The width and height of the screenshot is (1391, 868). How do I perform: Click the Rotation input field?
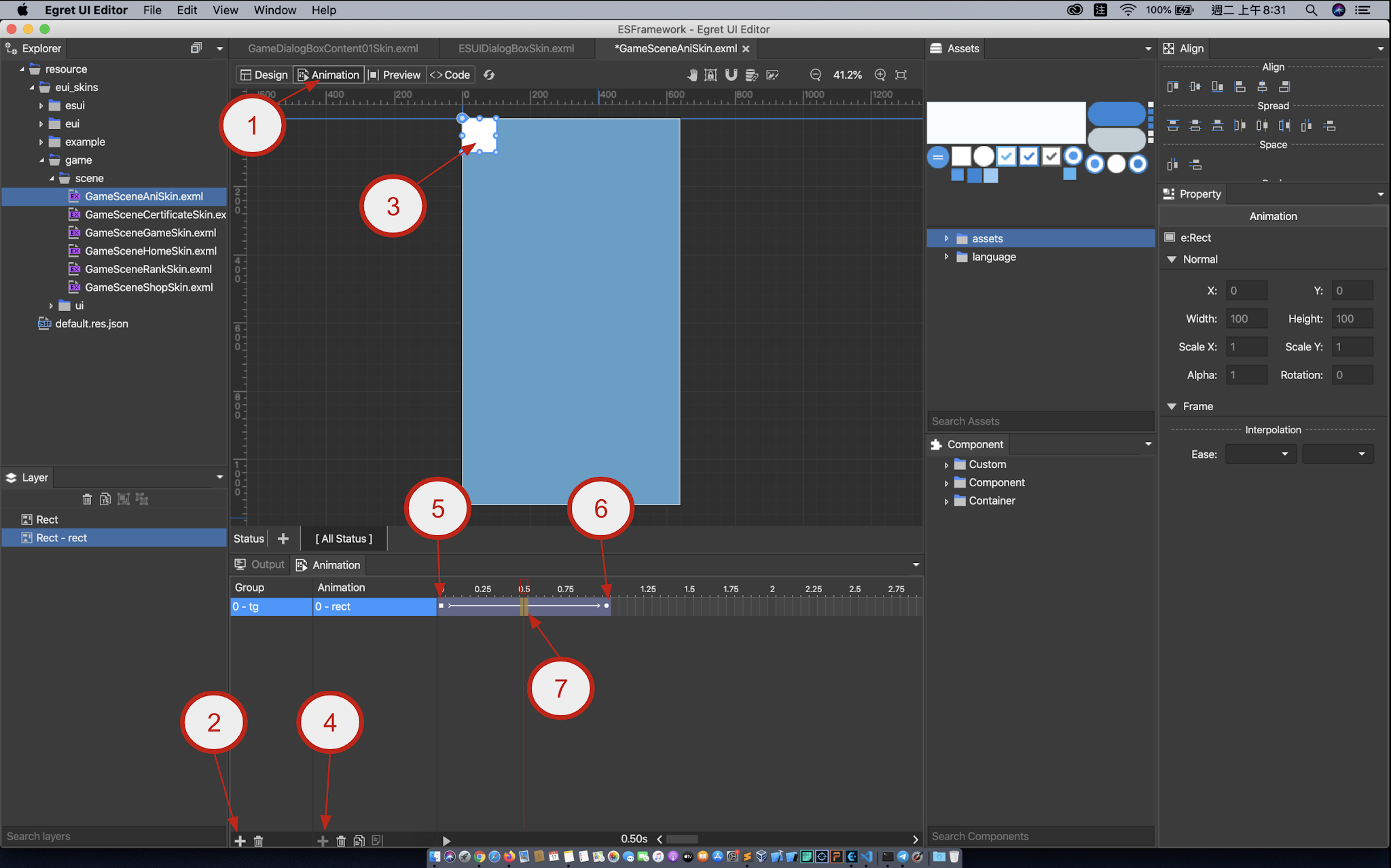click(x=1352, y=375)
